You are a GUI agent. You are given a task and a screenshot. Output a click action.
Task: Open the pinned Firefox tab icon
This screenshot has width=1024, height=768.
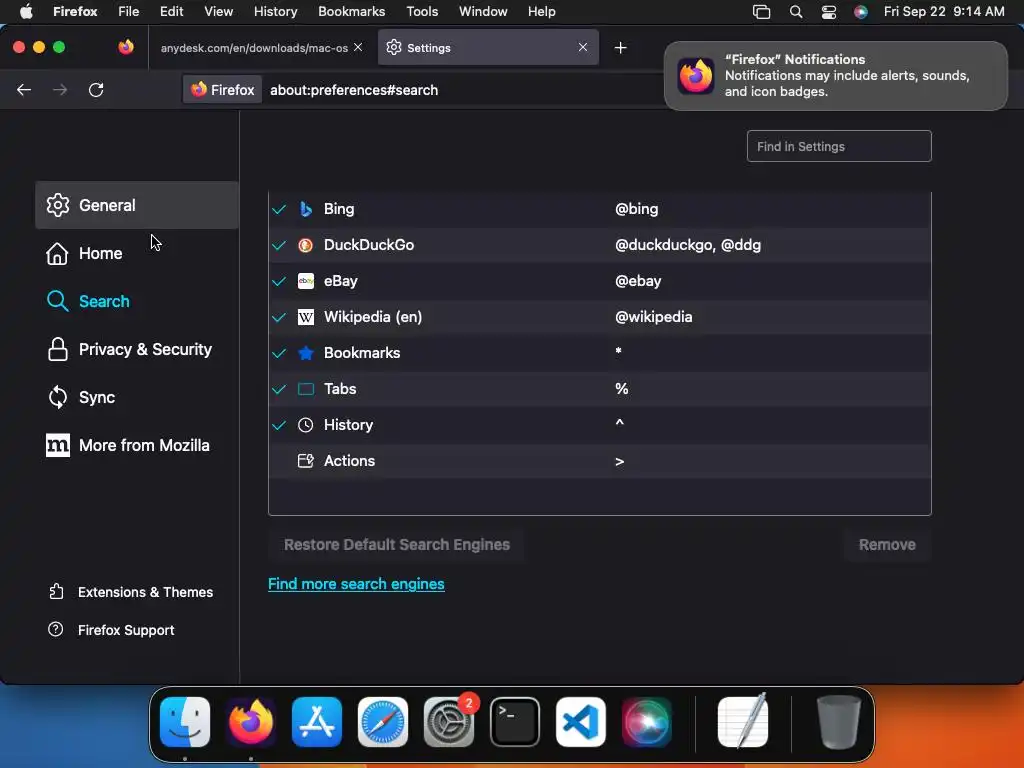(x=126, y=47)
